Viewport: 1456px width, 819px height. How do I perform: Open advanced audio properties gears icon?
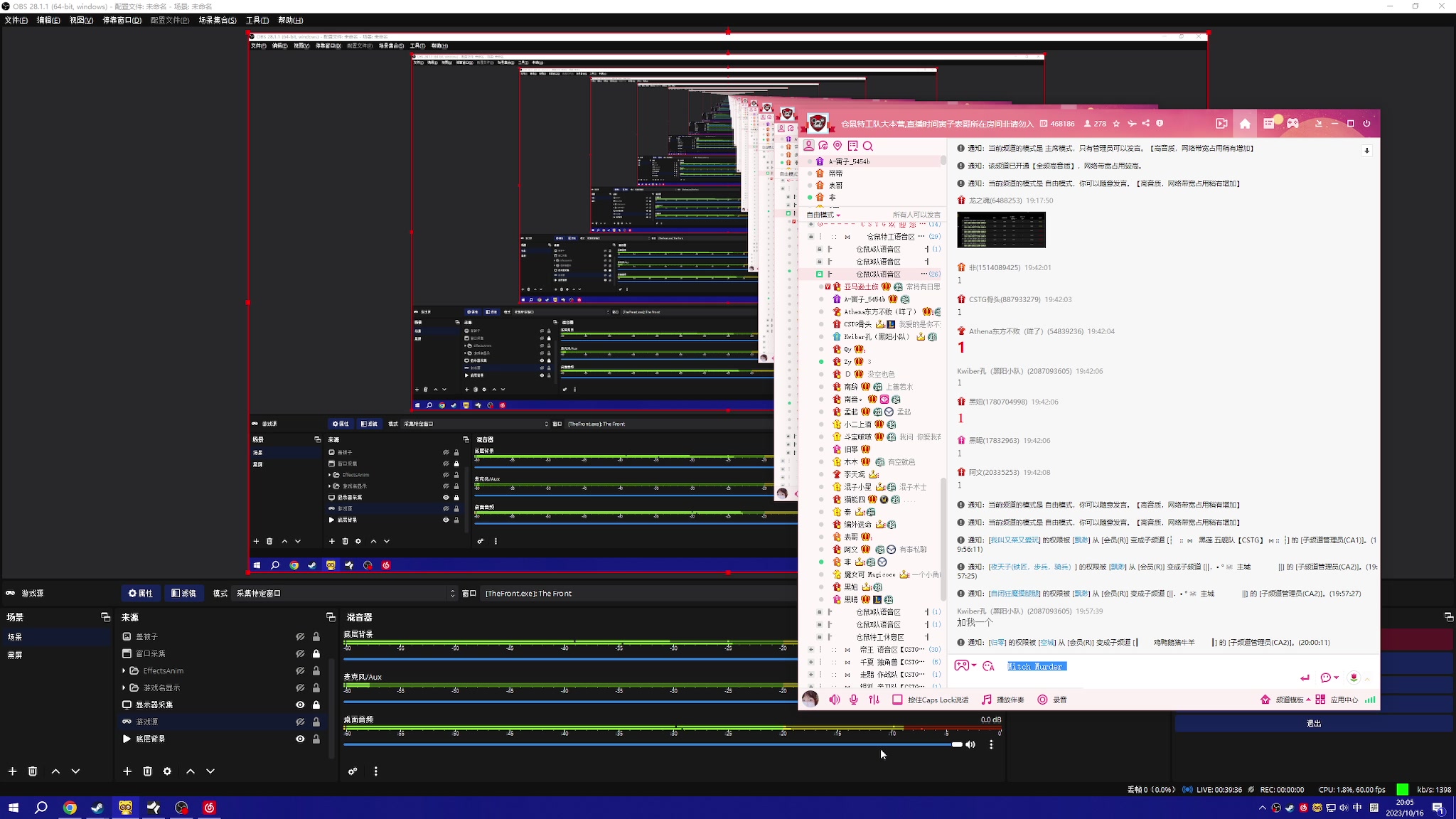[x=353, y=771]
